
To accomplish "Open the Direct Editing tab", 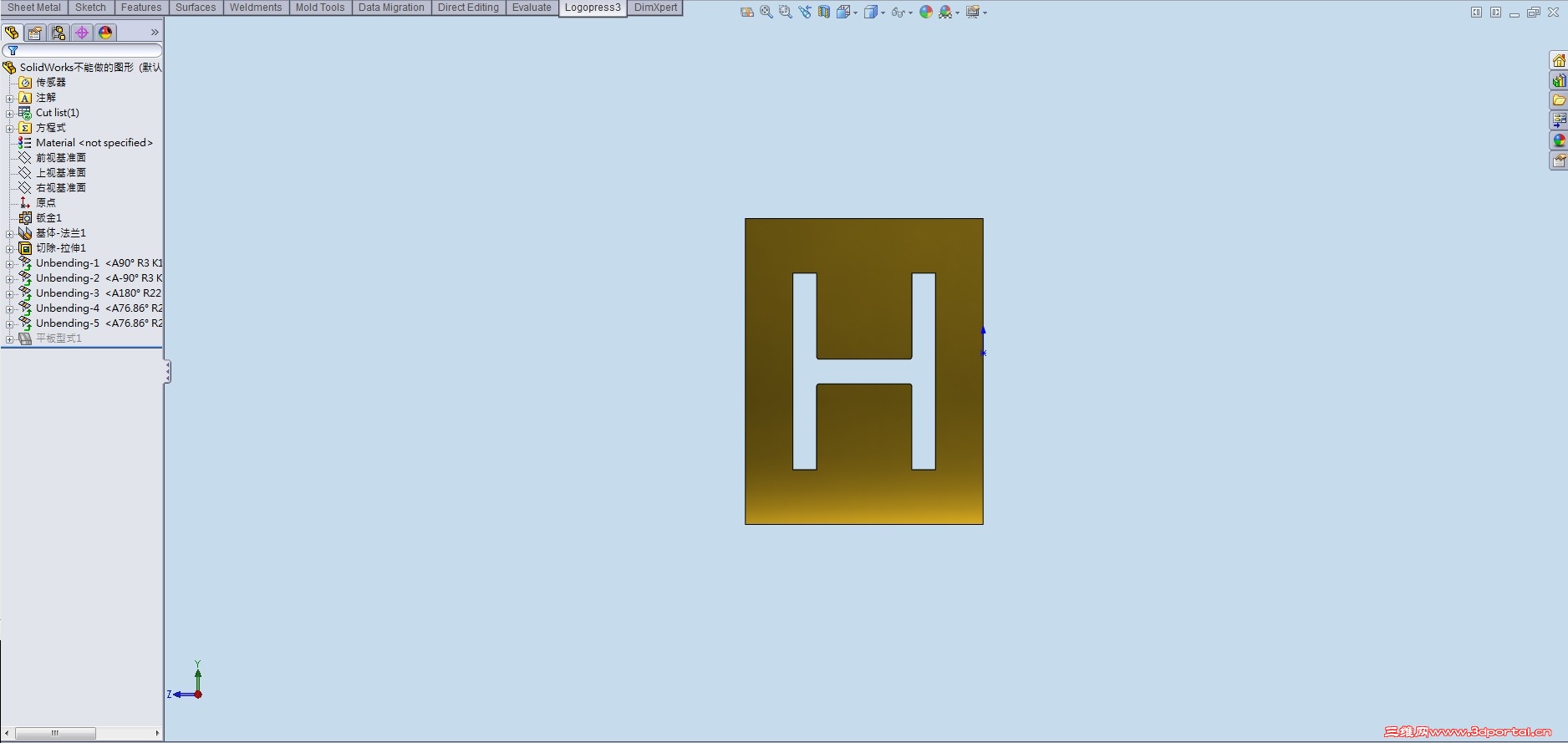I will (x=468, y=8).
